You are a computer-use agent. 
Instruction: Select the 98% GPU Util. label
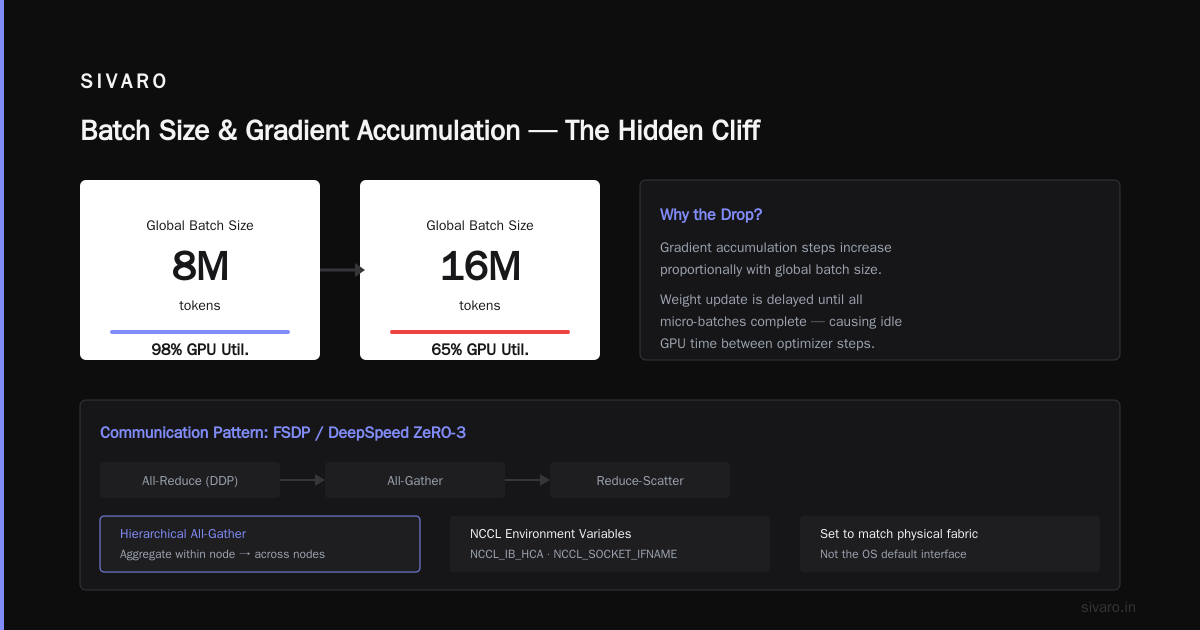[x=200, y=349]
